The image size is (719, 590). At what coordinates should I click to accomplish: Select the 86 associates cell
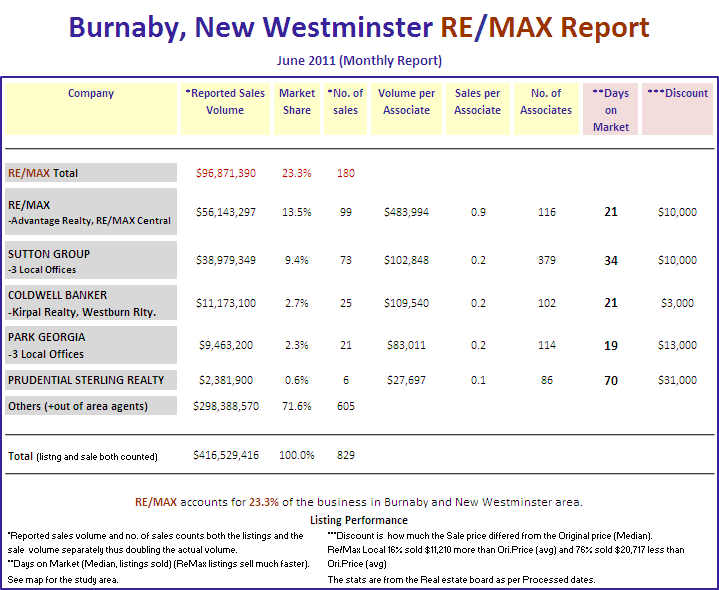click(x=547, y=380)
